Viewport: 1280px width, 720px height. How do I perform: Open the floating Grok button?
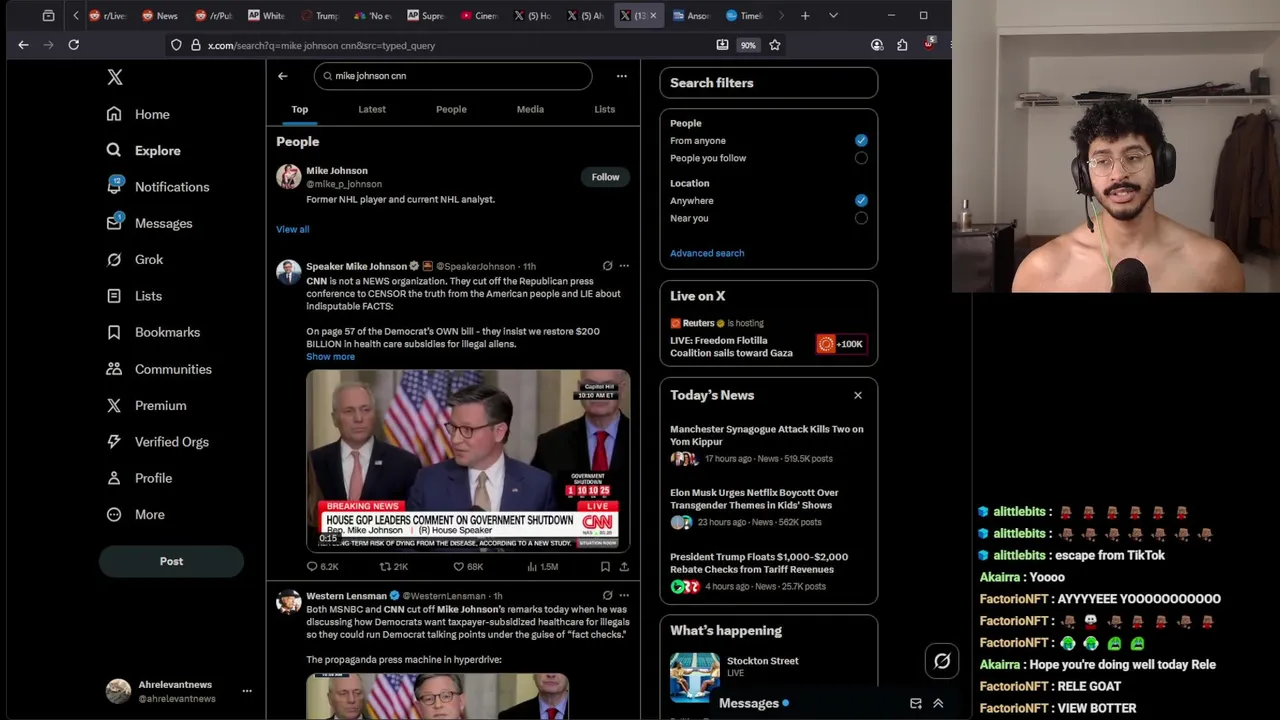point(942,661)
